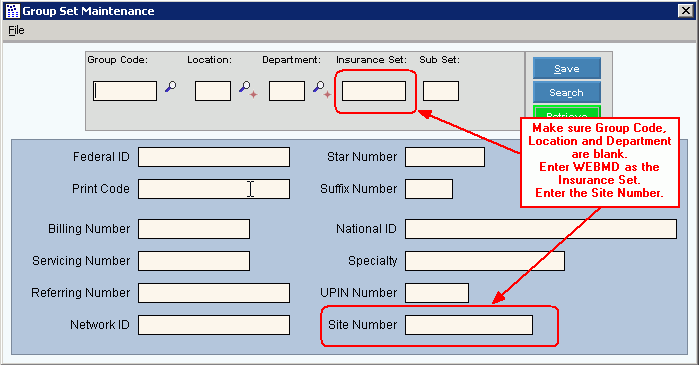
Task: Focus the Group Code input field
Action: (125, 91)
